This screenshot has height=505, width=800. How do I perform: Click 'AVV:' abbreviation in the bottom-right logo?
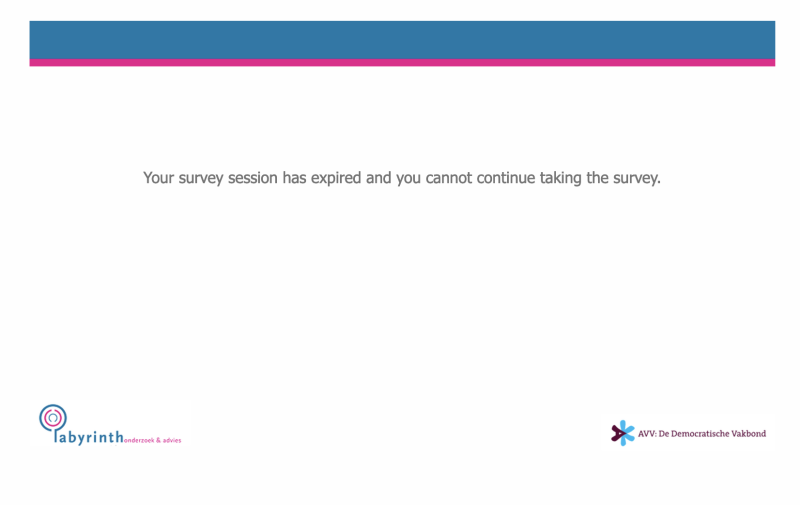(646, 434)
